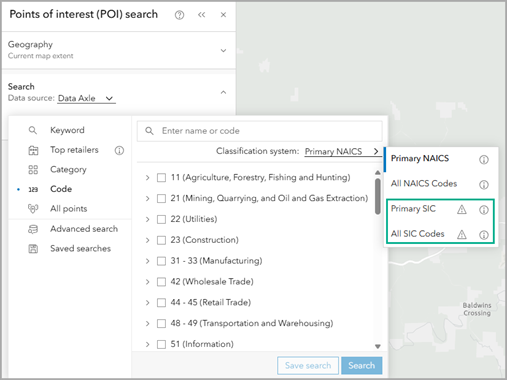
Task: Check the 23 Construction checkbox
Action: click(161, 240)
